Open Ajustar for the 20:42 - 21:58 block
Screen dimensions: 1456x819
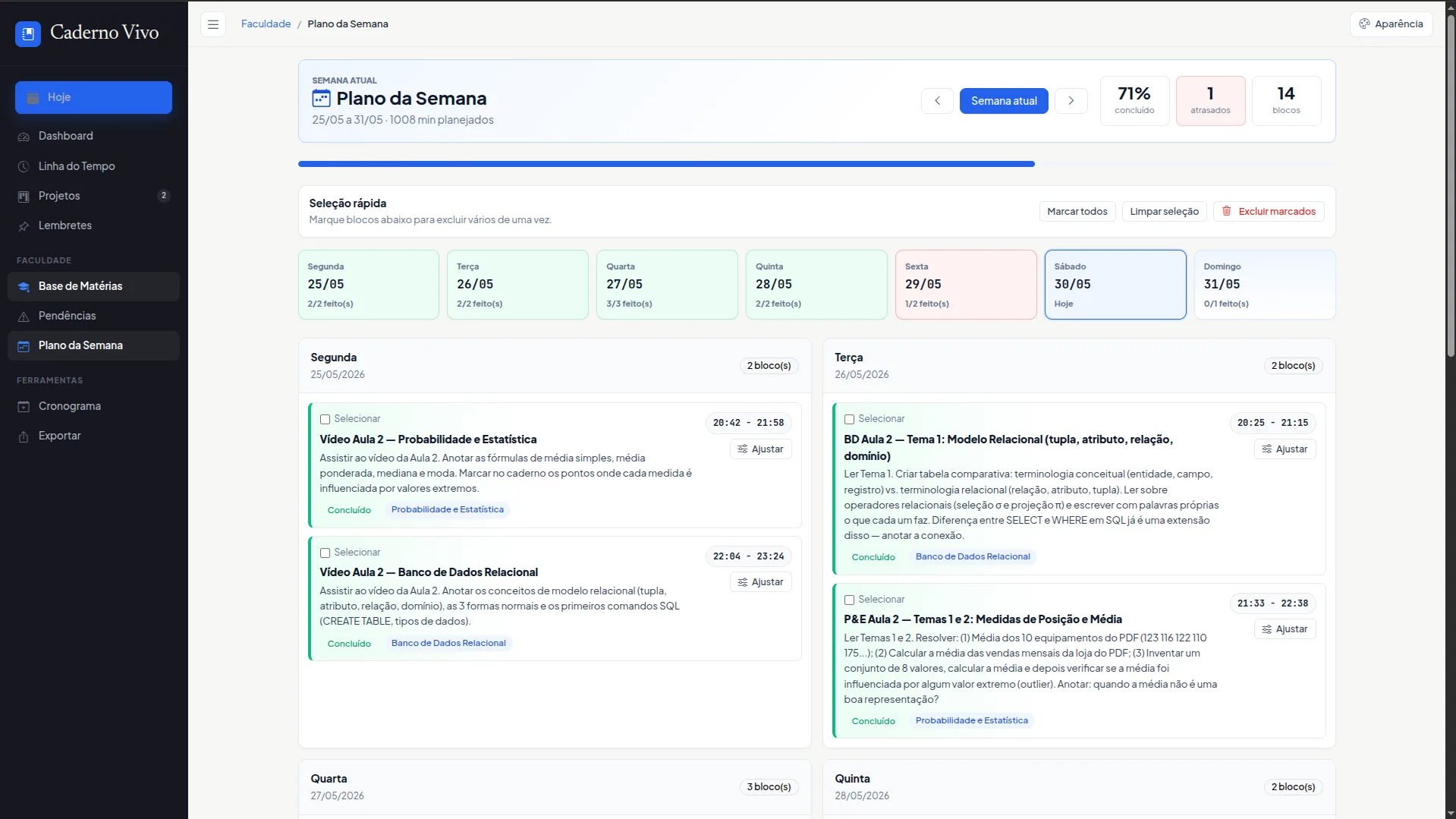(x=761, y=449)
